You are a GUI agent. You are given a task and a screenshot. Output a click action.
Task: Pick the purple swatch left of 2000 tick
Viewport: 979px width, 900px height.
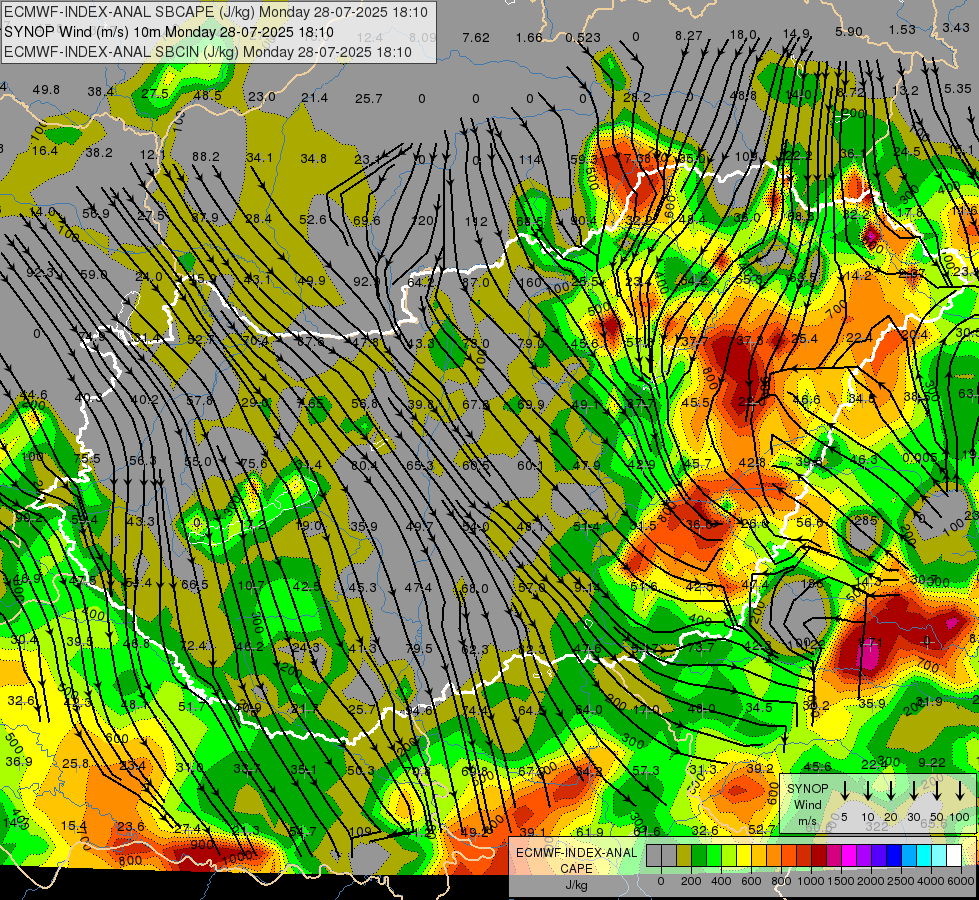pos(863,856)
